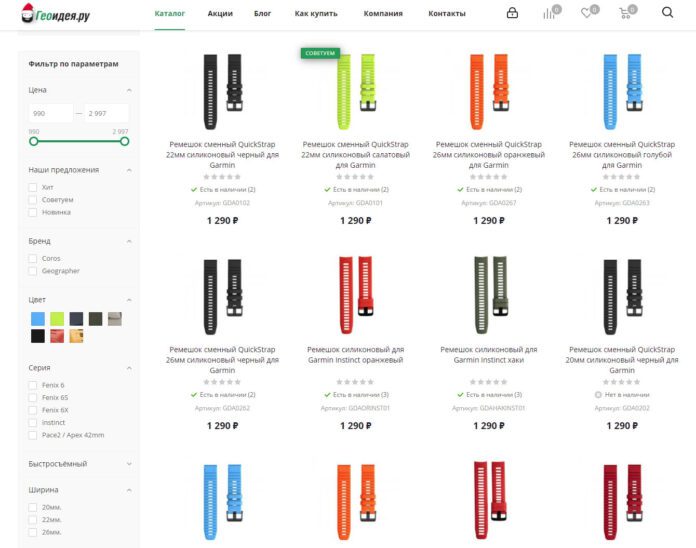Open Акции menu item
Screen dimensions: 696x548
(x=220, y=13)
